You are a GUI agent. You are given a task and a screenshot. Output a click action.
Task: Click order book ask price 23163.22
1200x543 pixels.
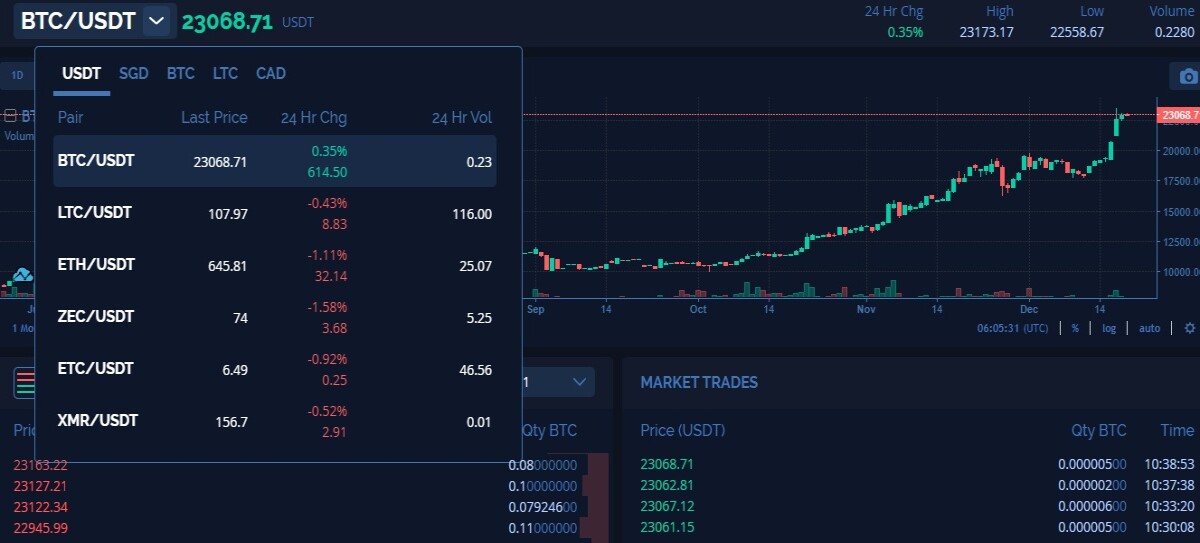coord(41,465)
